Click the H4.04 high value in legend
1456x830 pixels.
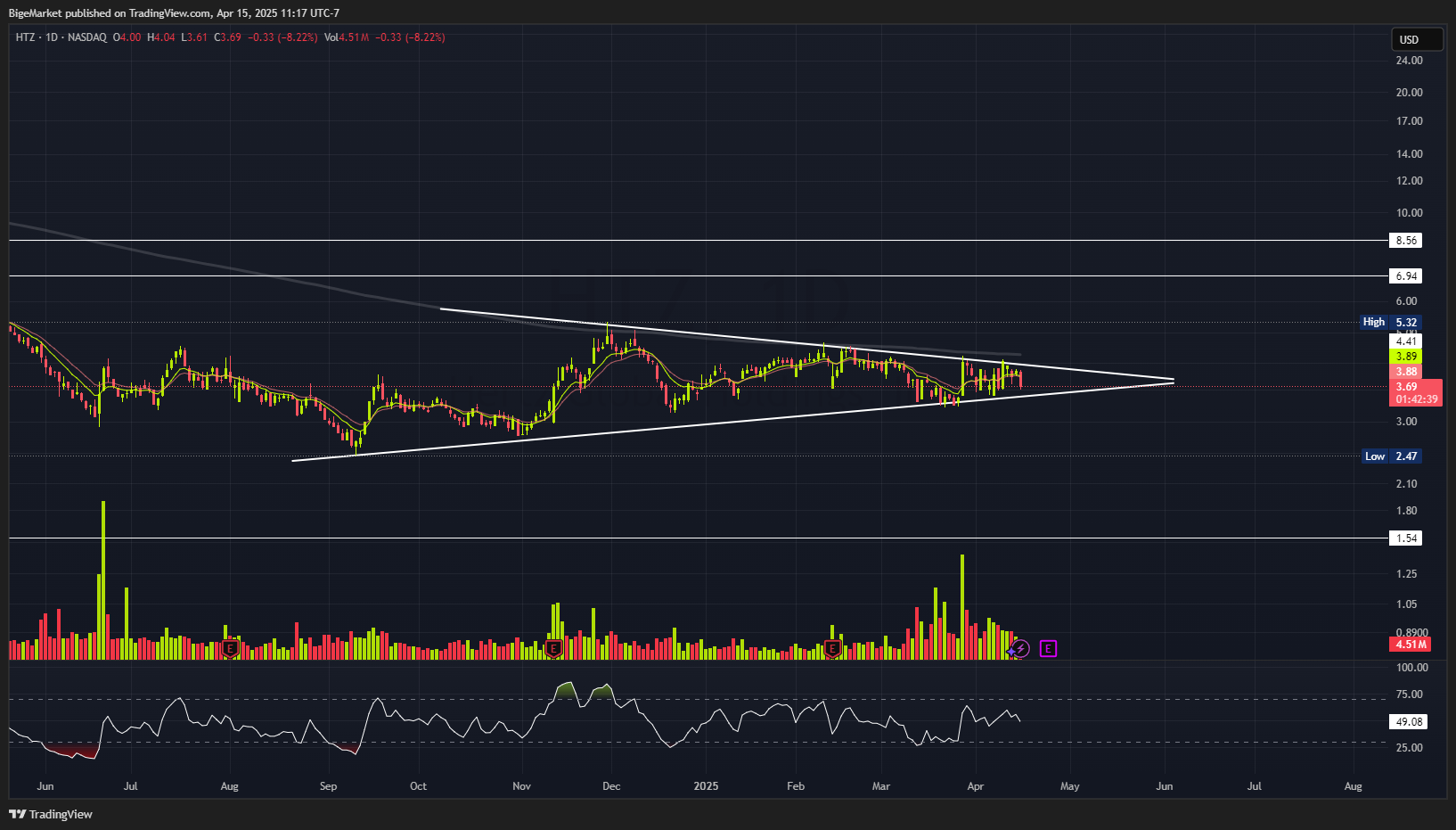(161, 37)
